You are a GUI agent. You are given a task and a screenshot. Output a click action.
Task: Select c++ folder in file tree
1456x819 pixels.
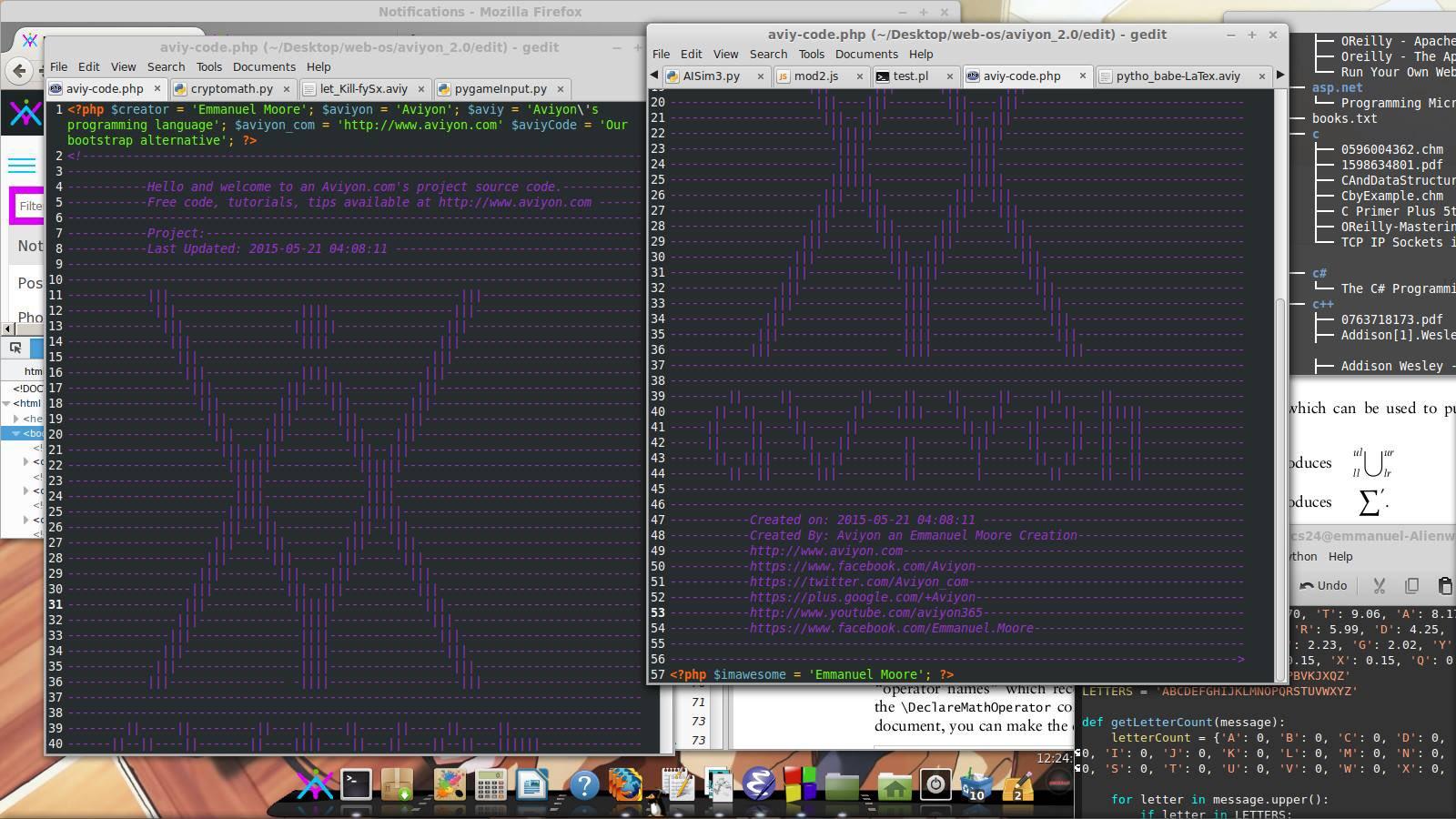(x=1322, y=304)
